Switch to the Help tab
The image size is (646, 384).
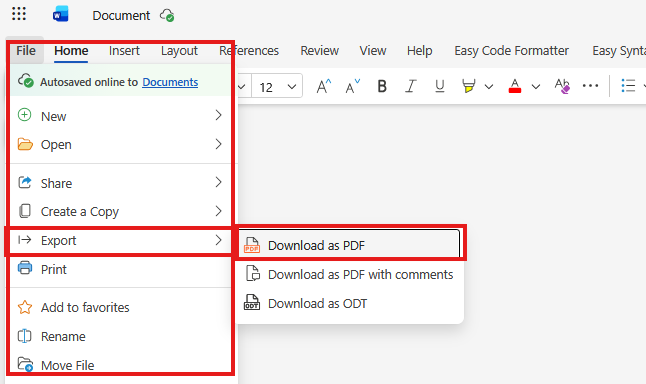click(x=419, y=51)
